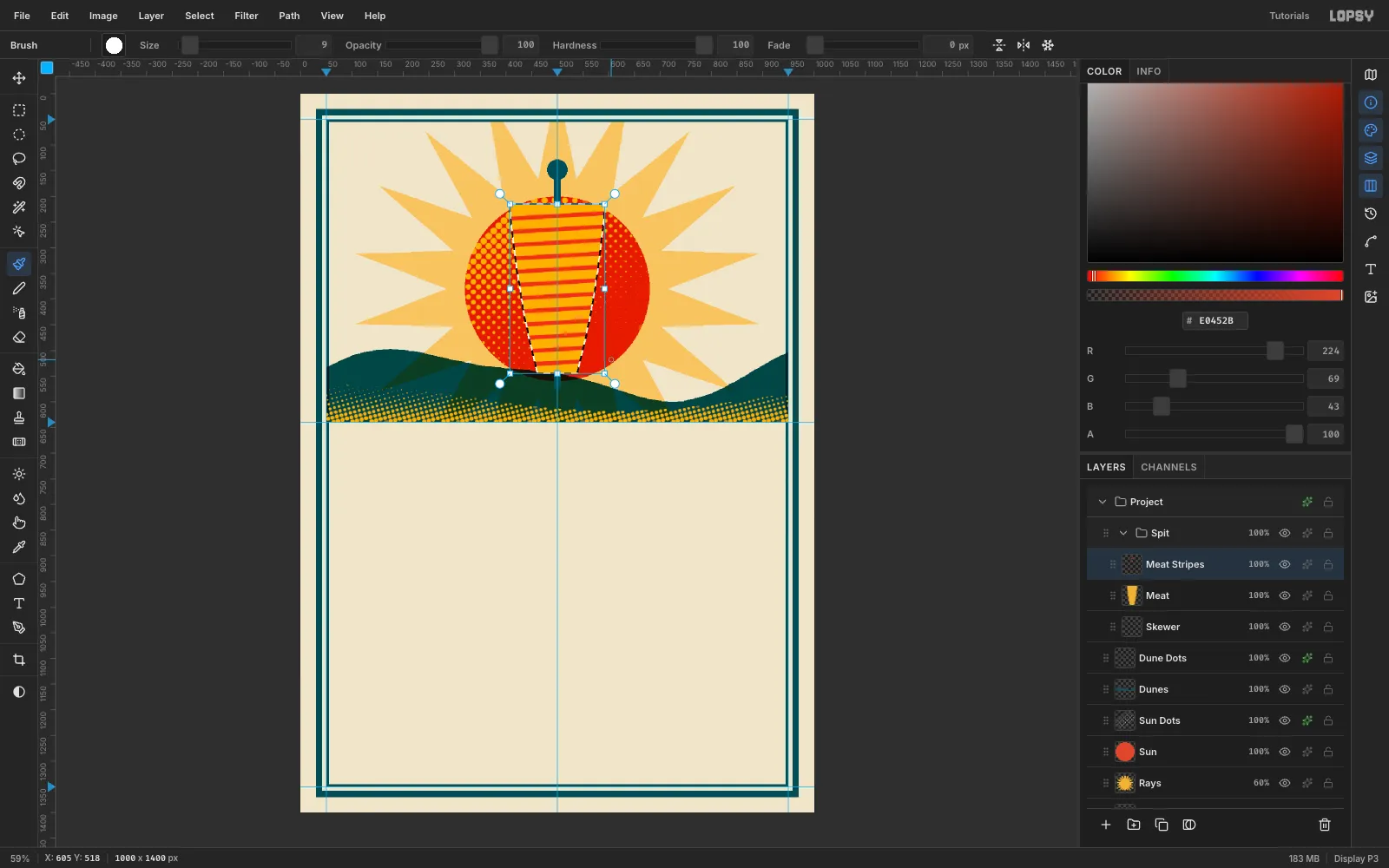Open the History panel icon
1389x868 pixels.
pos(1371,214)
